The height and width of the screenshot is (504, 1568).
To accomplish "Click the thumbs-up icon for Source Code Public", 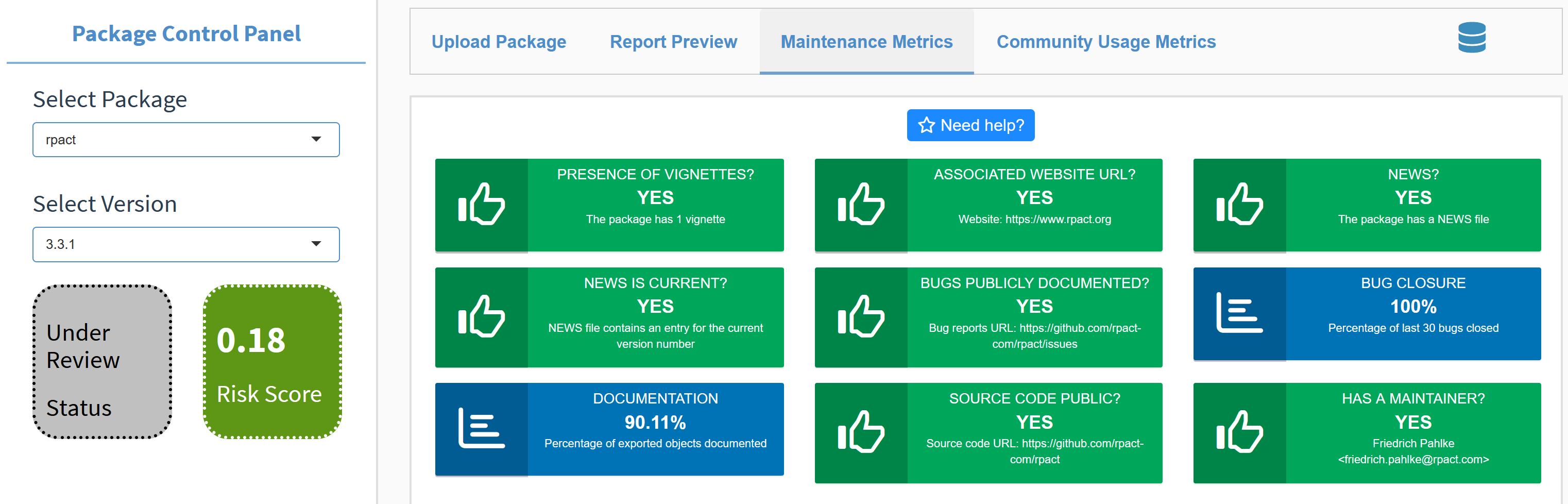I will coord(860,432).
